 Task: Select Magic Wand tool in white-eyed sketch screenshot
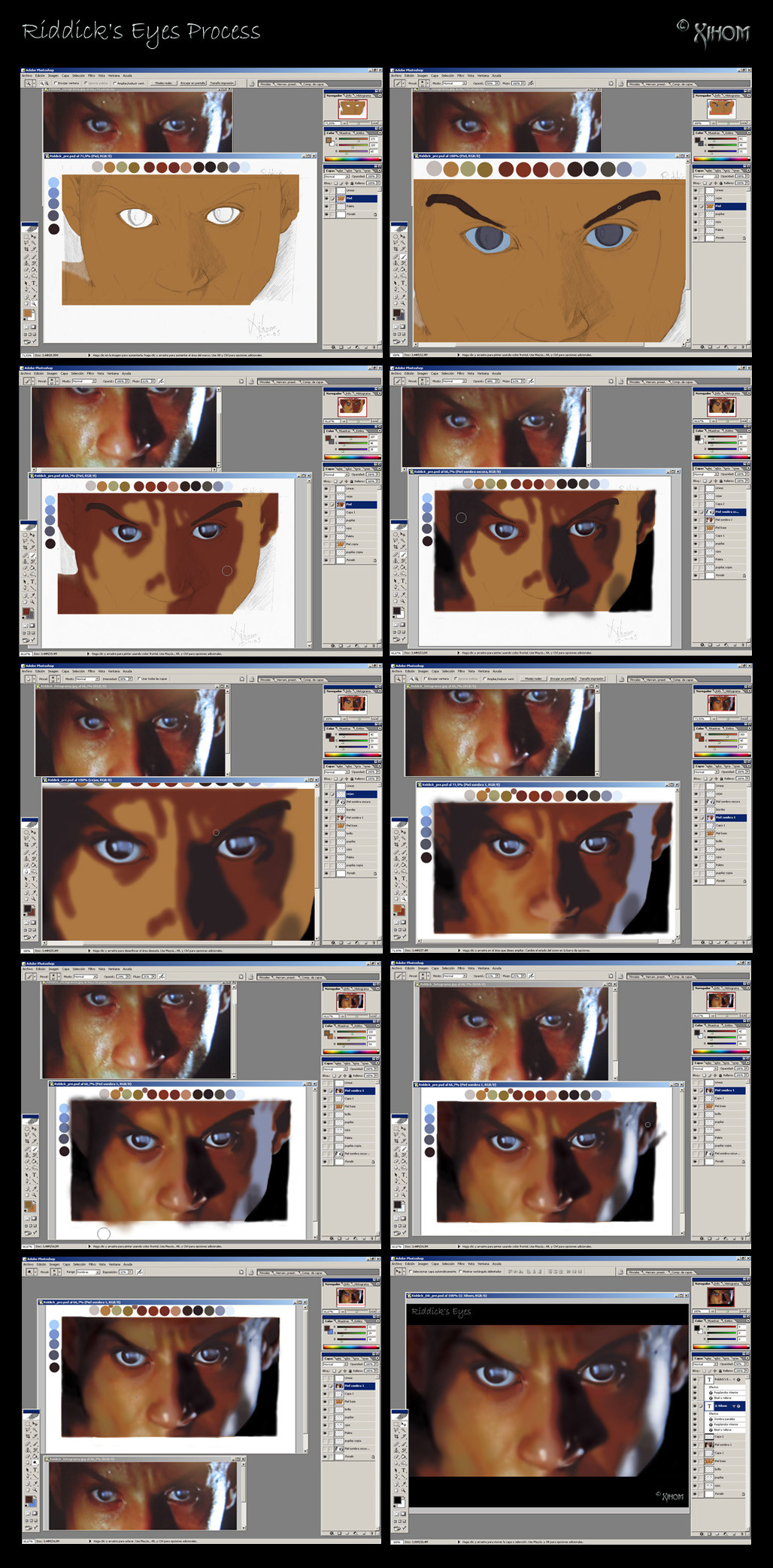tap(35, 243)
